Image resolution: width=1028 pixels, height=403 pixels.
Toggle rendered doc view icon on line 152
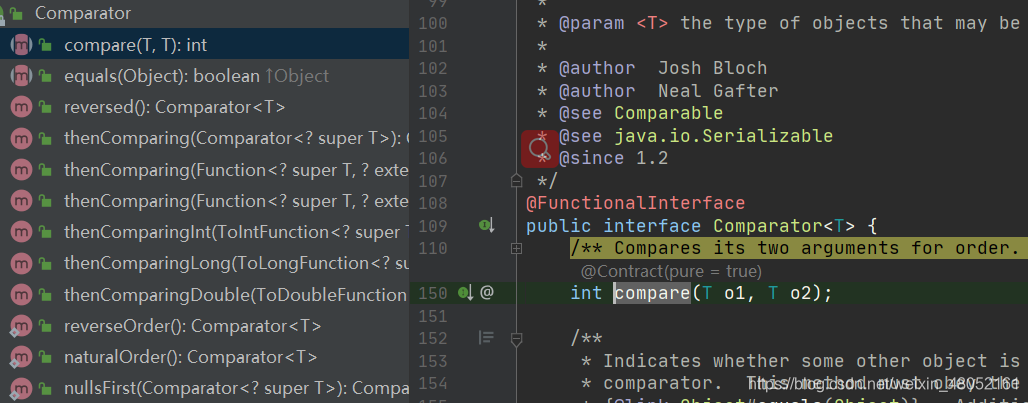point(486,337)
